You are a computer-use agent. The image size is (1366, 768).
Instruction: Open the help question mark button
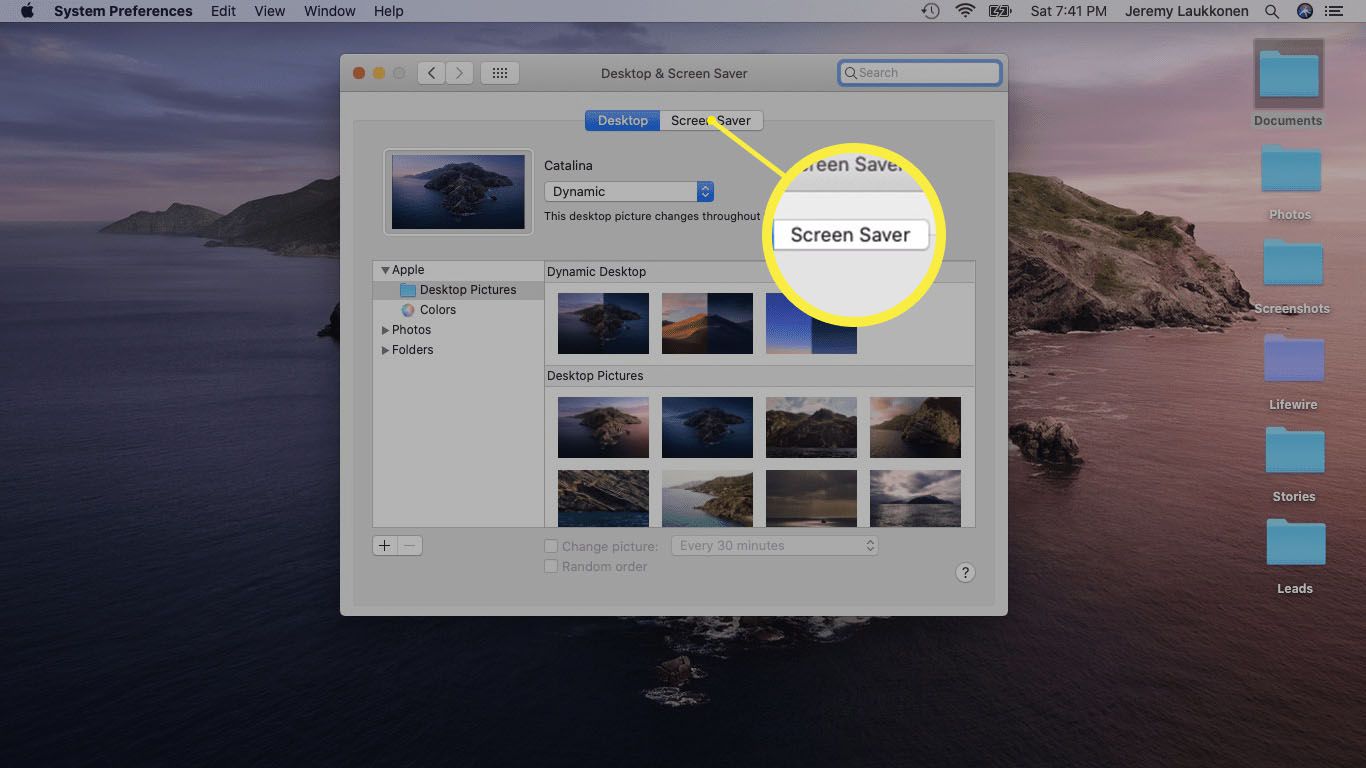click(965, 573)
